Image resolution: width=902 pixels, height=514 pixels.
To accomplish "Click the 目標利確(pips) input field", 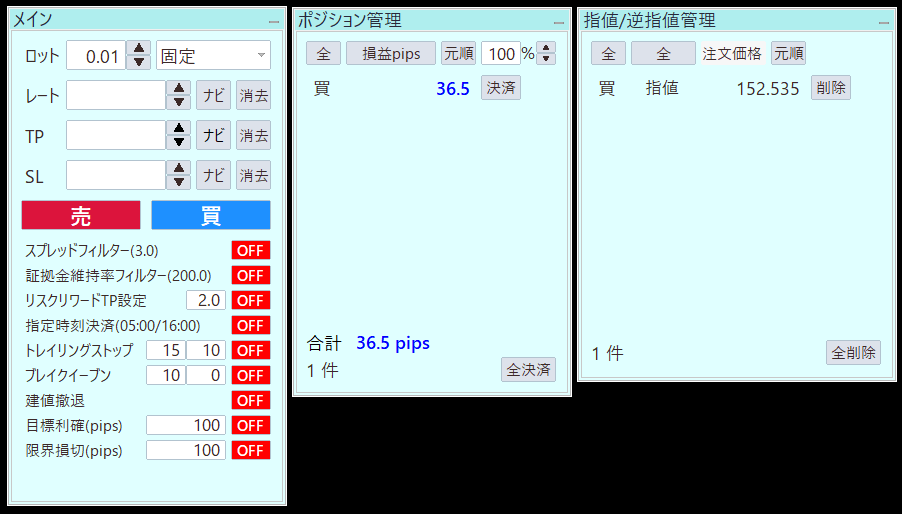I will point(186,426).
